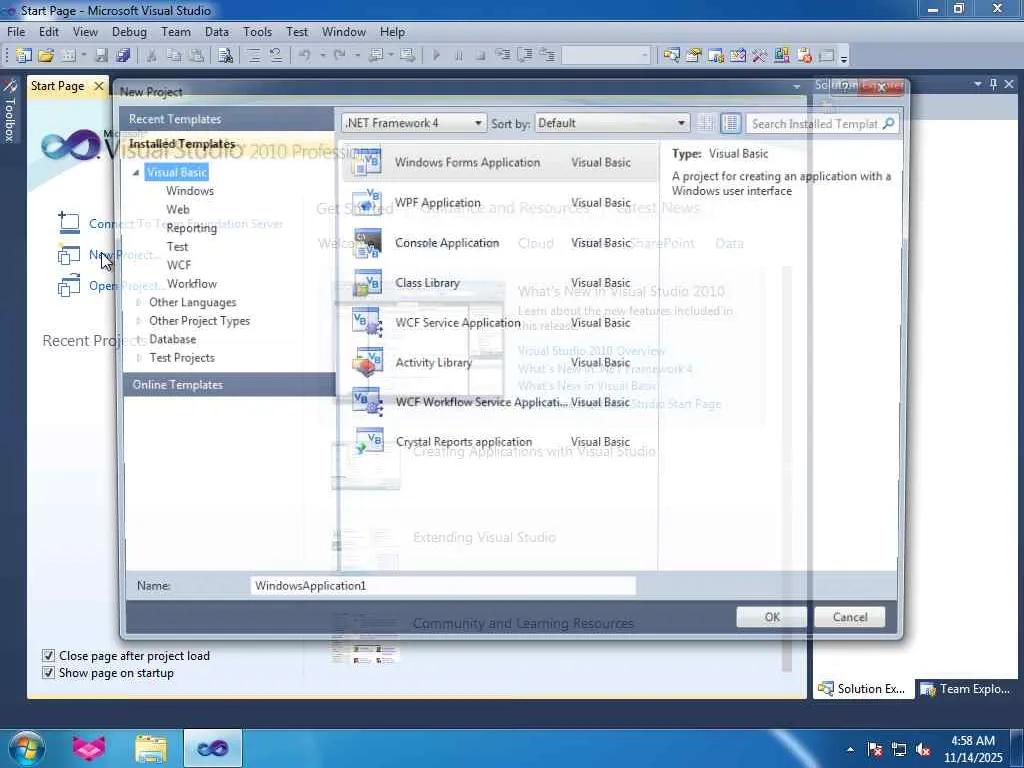Click the Console Application template icon
Screen dimensions: 1024x768
pos(367,243)
